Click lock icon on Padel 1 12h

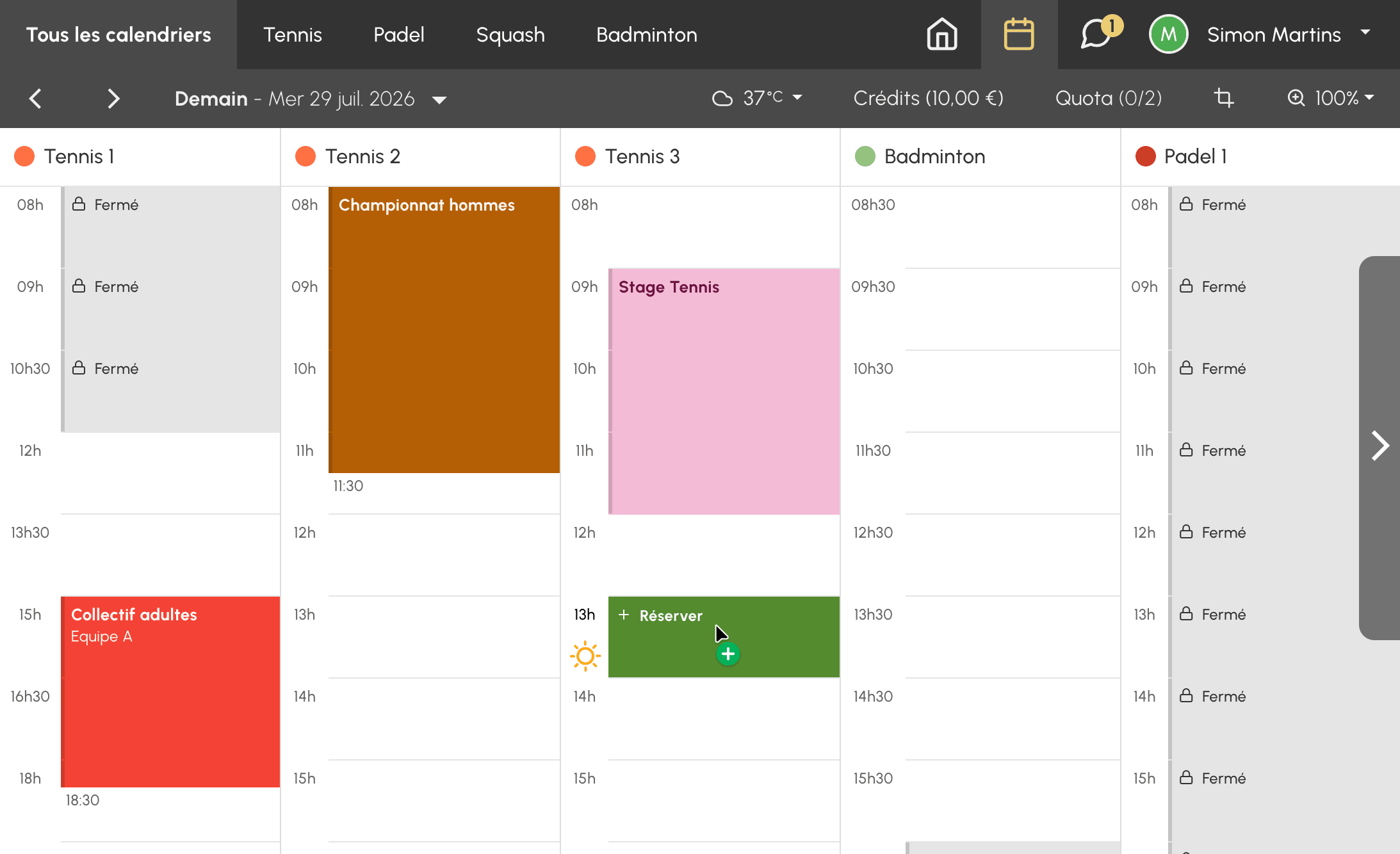click(x=1186, y=532)
